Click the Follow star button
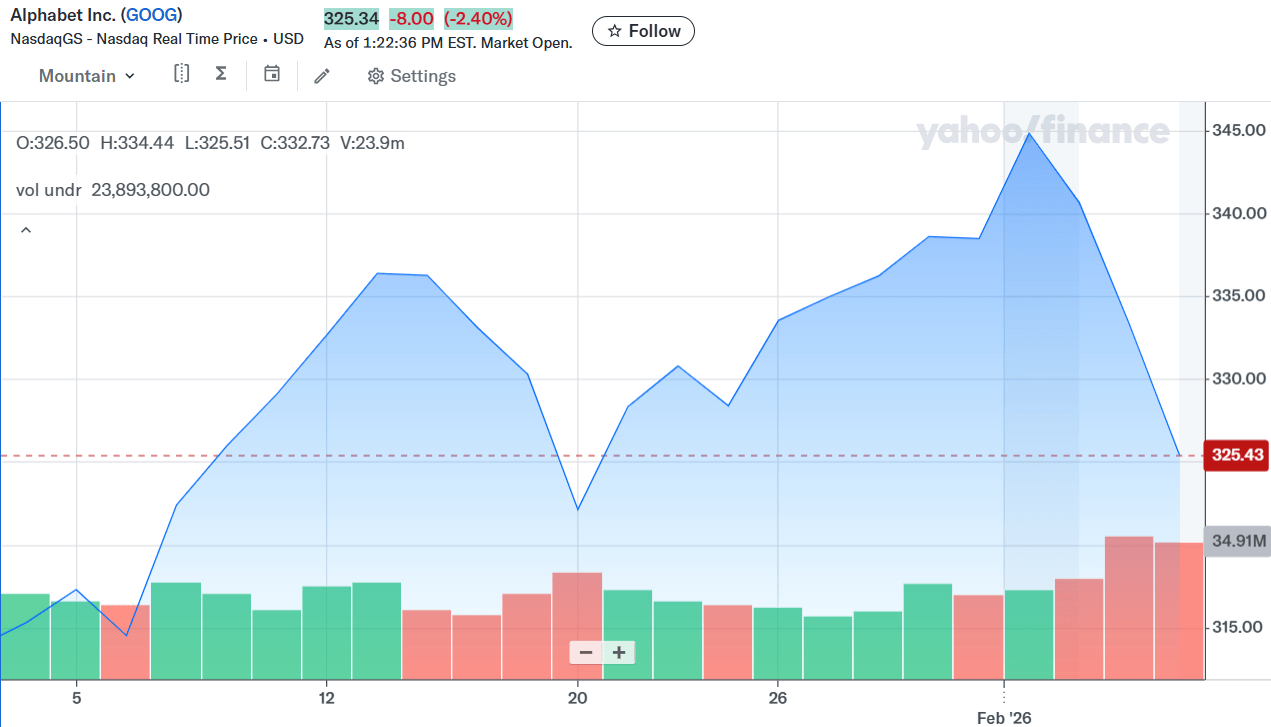This screenshot has width=1271, height=727. 643,31
